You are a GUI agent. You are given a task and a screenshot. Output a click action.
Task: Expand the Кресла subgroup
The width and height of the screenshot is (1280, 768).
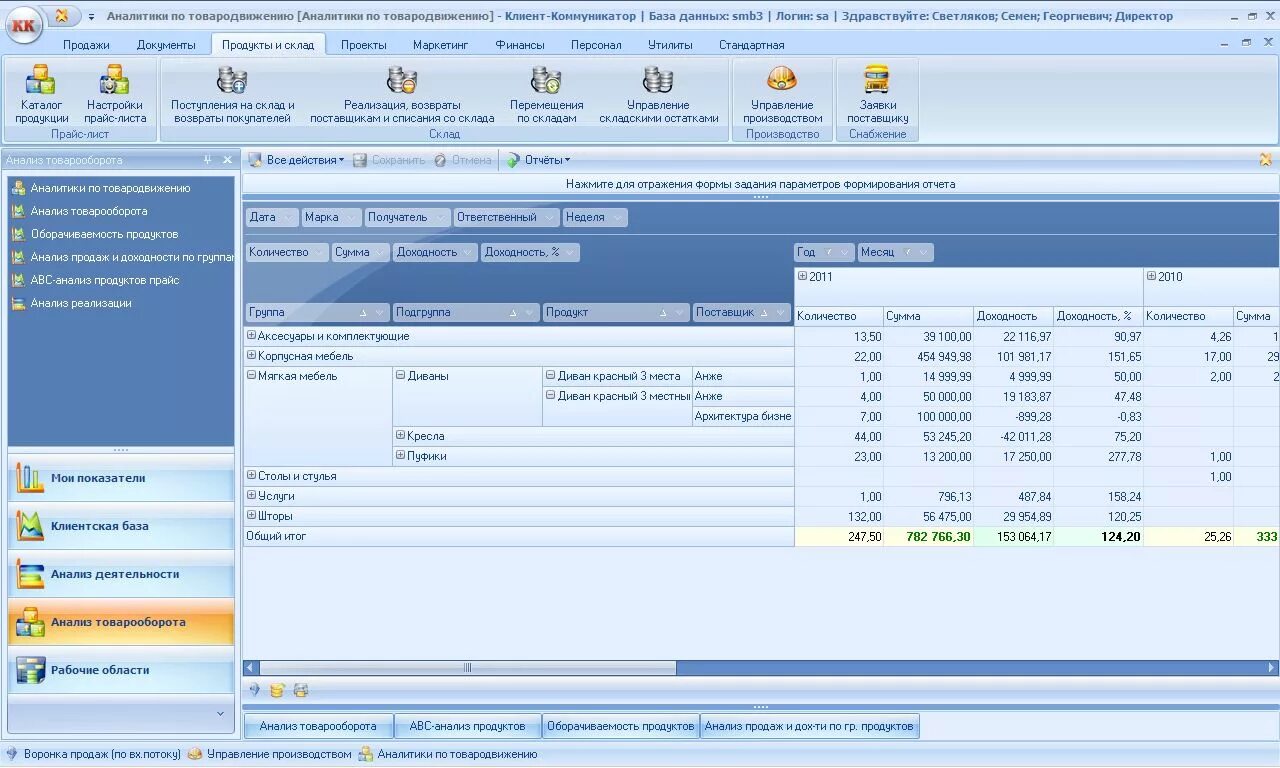click(400, 436)
